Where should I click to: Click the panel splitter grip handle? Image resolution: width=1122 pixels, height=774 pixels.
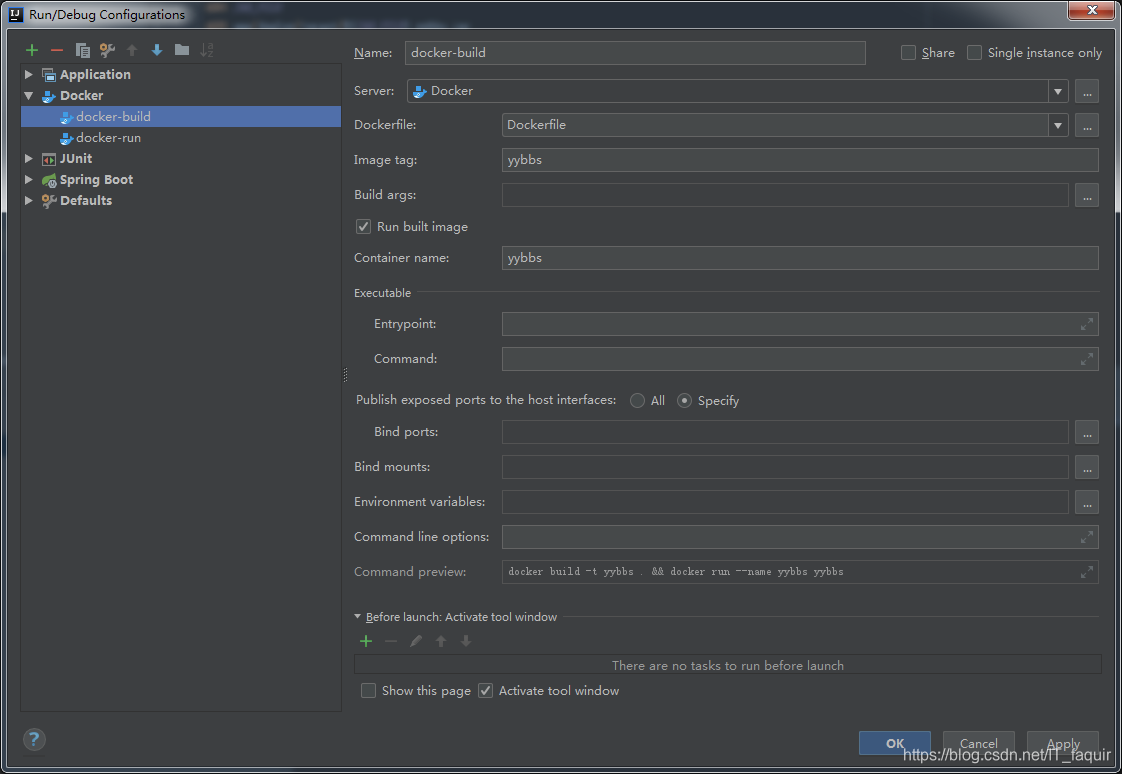click(x=346, y=375)
